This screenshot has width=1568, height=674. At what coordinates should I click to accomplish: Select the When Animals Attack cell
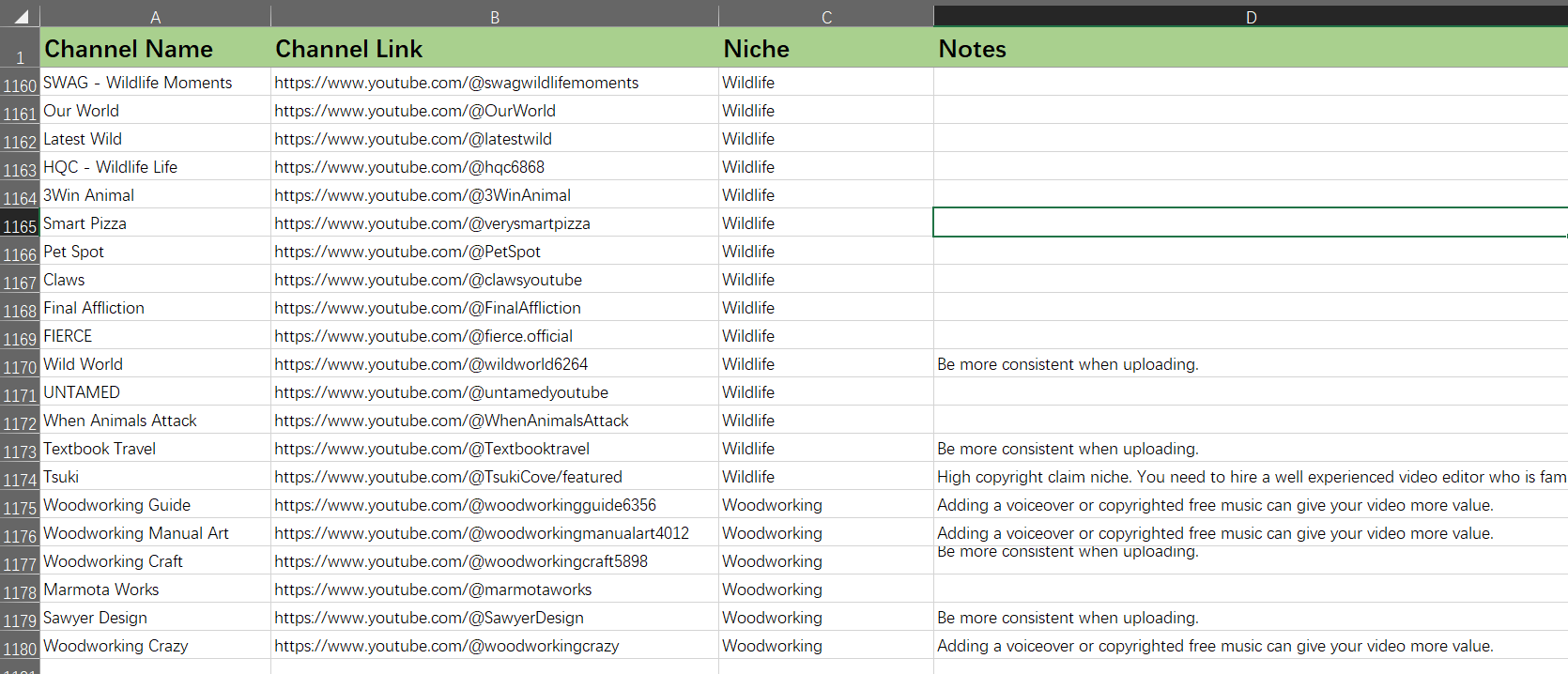coord(155,420)
